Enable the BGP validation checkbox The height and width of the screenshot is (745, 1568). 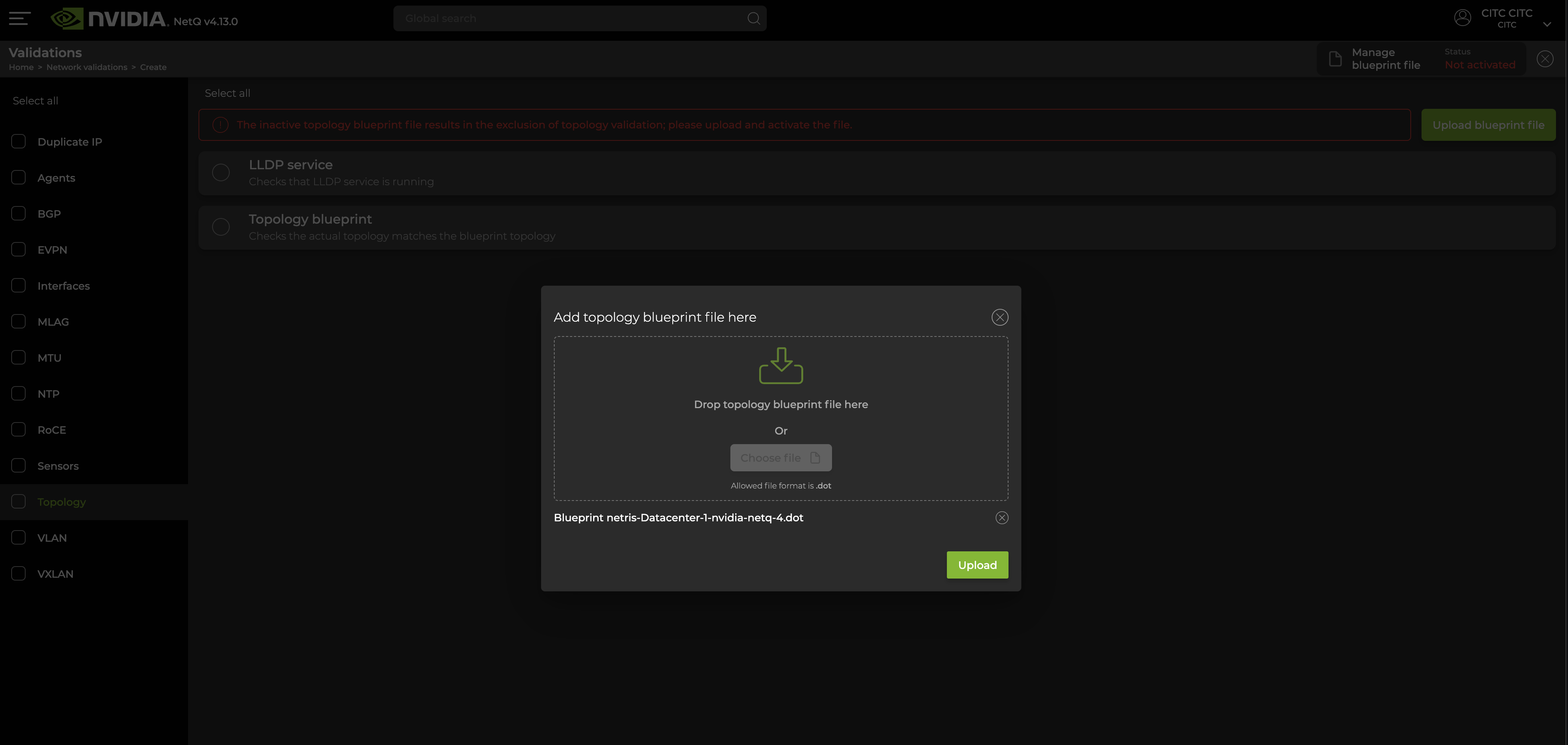click(19, 214)
